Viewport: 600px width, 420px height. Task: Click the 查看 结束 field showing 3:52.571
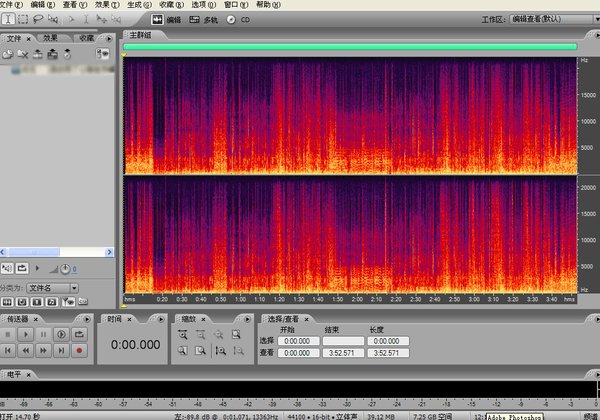point(343,353)
